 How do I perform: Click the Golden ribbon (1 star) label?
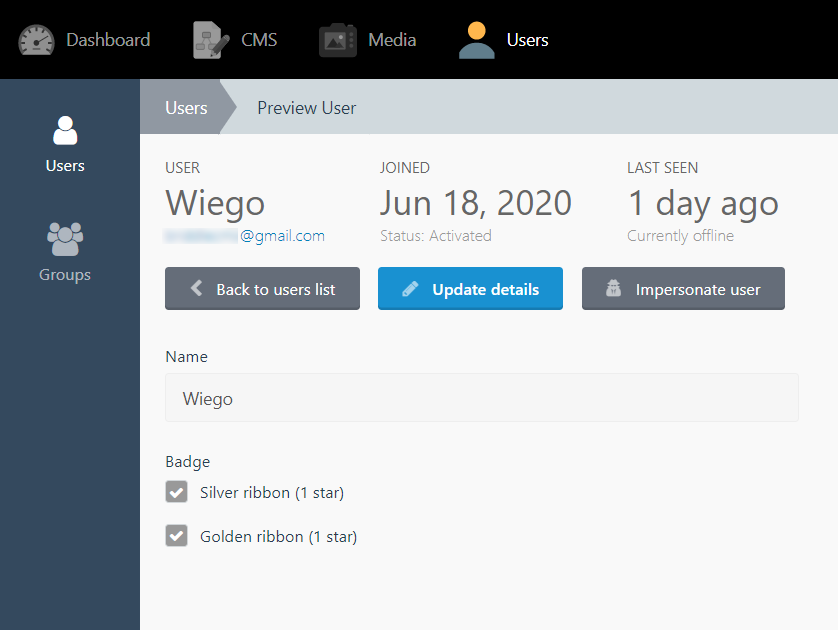coord(278,536)
